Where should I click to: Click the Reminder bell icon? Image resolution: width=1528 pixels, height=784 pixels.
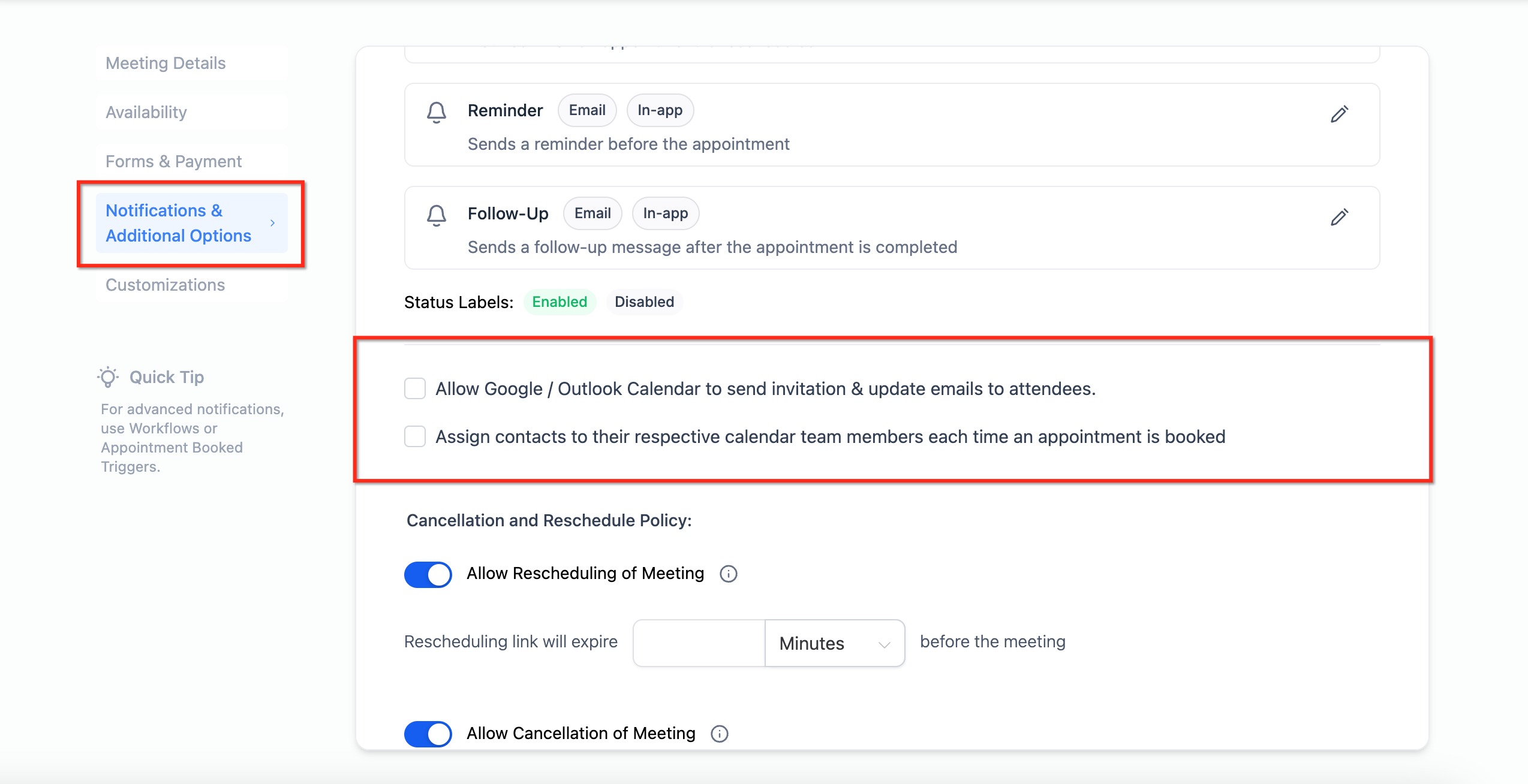click(x=436, y=112)
